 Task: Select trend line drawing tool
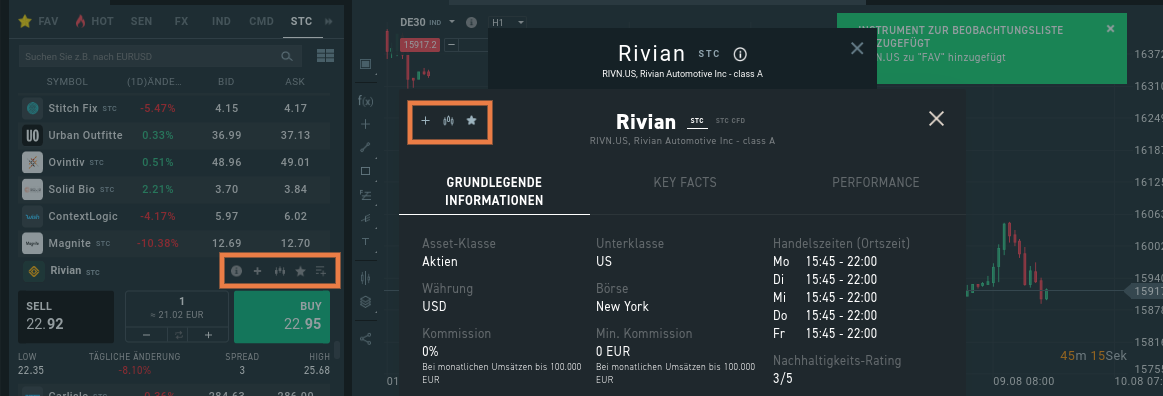coord(365,147)
